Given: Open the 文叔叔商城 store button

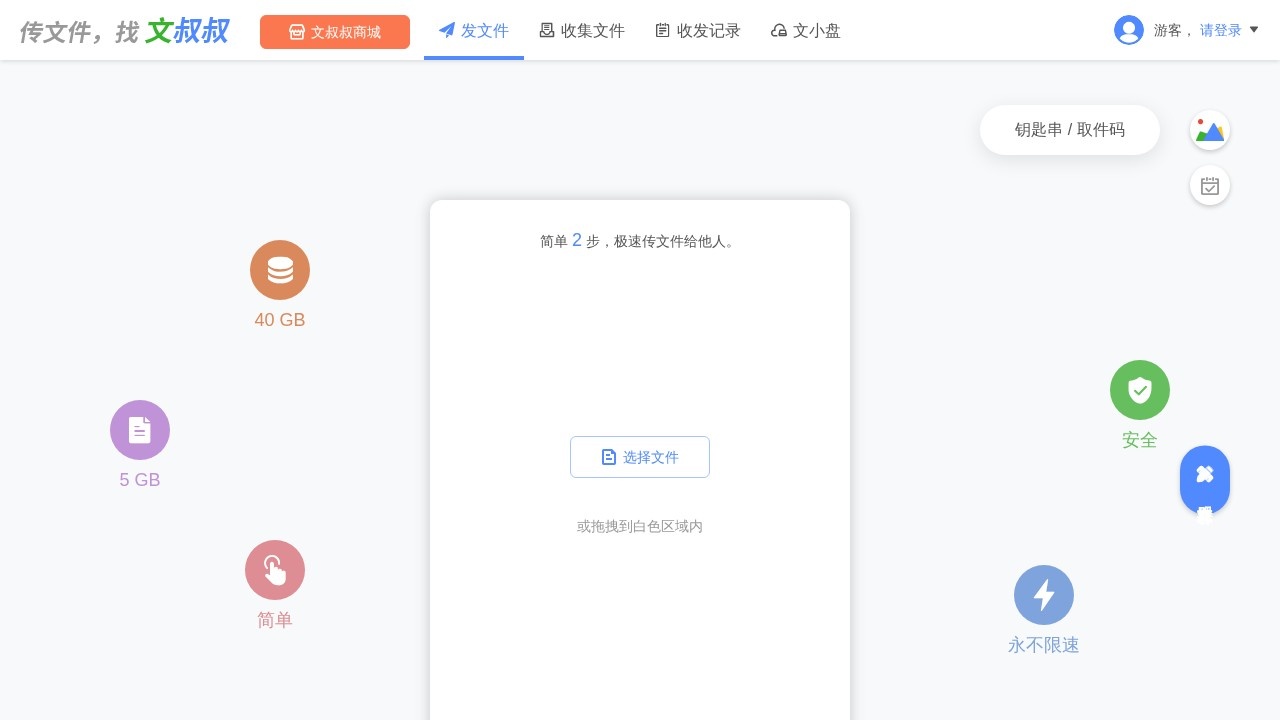Looking at the screenshot, I should pos(335,32).
